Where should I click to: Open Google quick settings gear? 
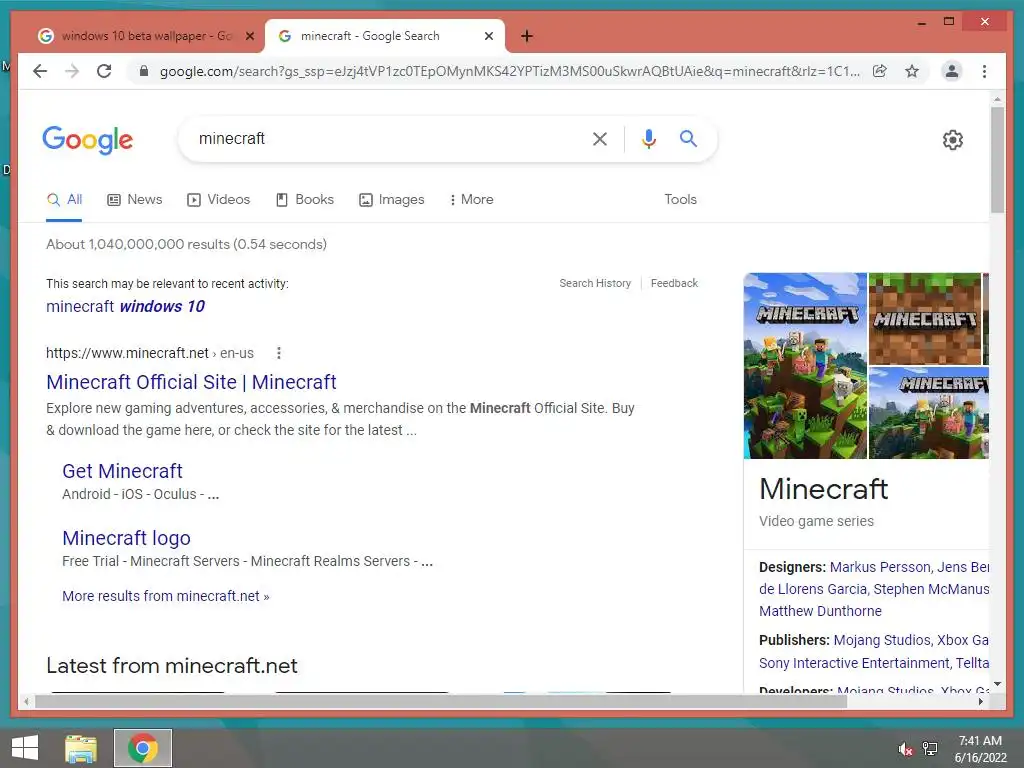pyautogui.click(x=953, y=140)
